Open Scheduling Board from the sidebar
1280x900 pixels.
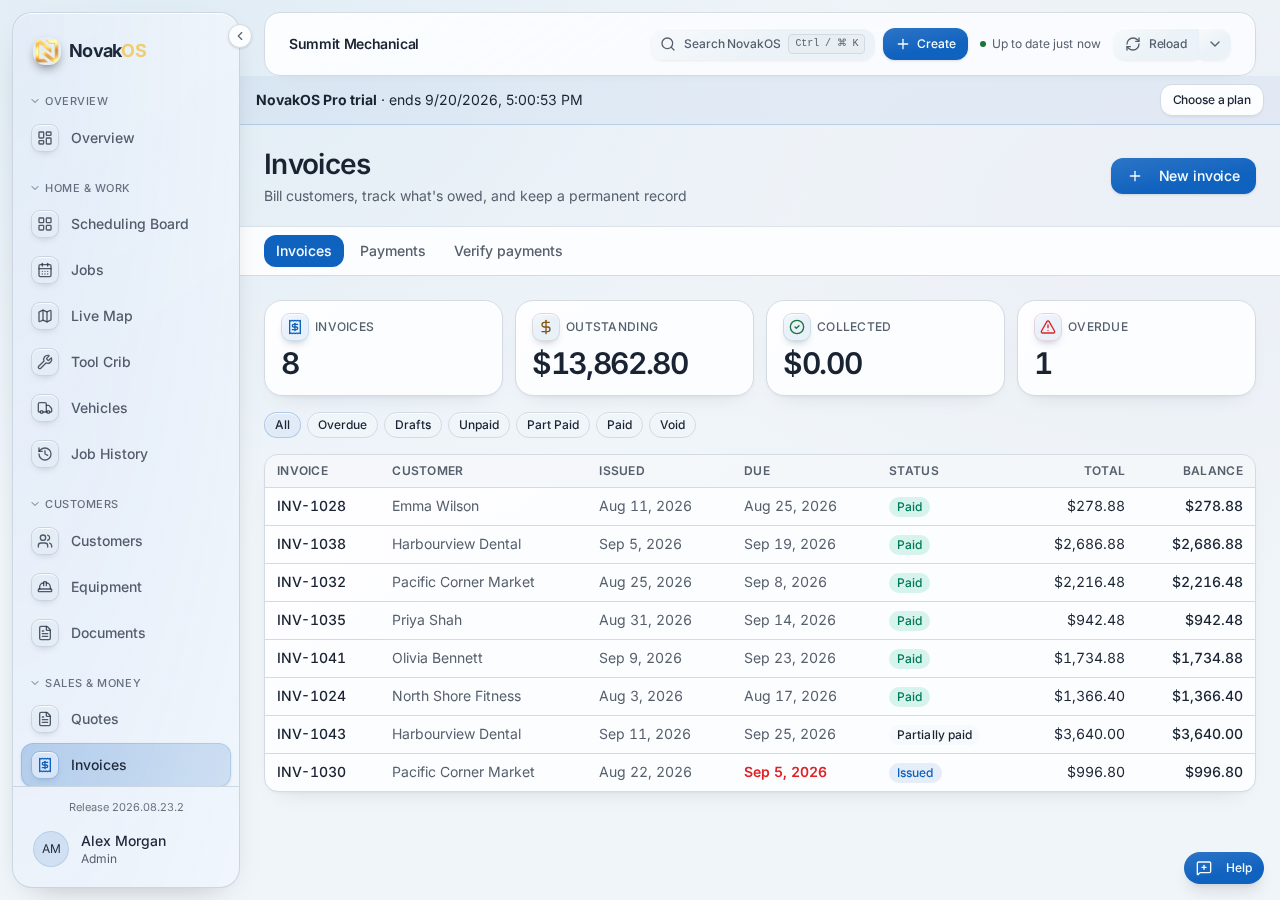pyautogui.click(x=126, y=224)
